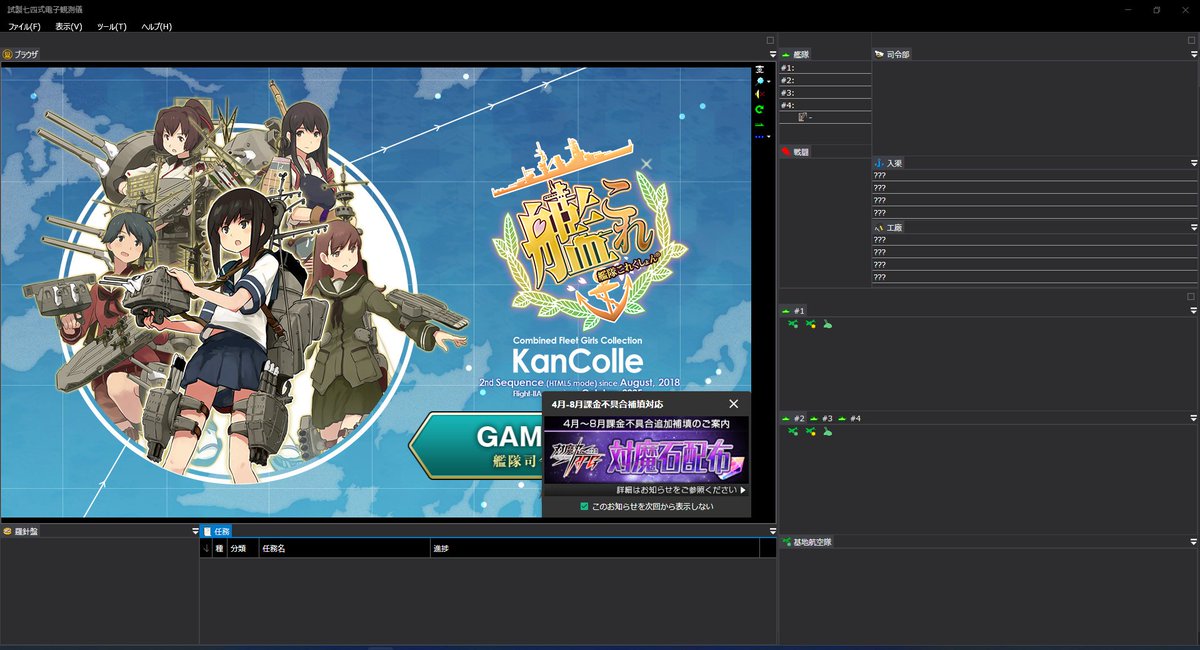This screenshot has height=650, width=1200.
Task: Sort quests by the 種 column header
Action: pyautogui.click(x=220, y=549)
